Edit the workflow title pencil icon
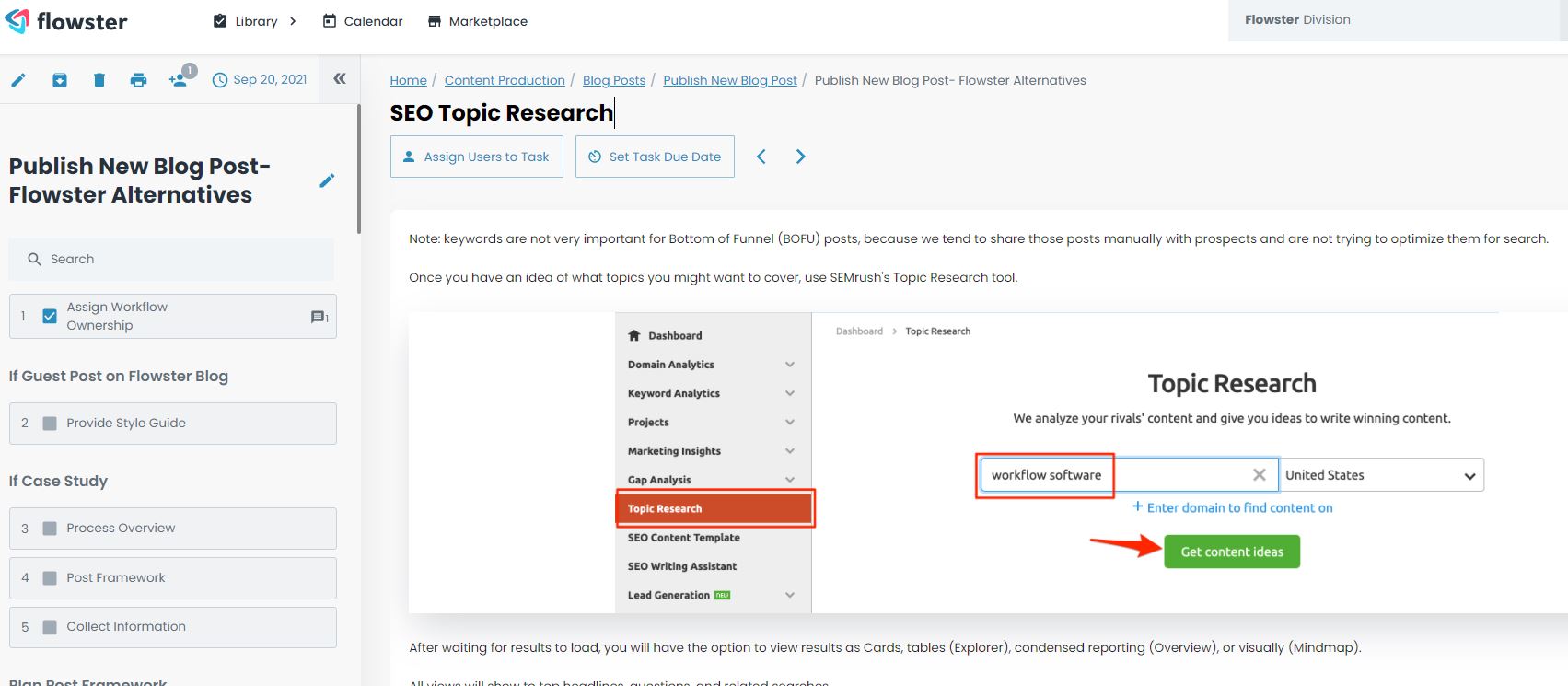Screen dimensions: 1568x686 [x=327, y=180]
